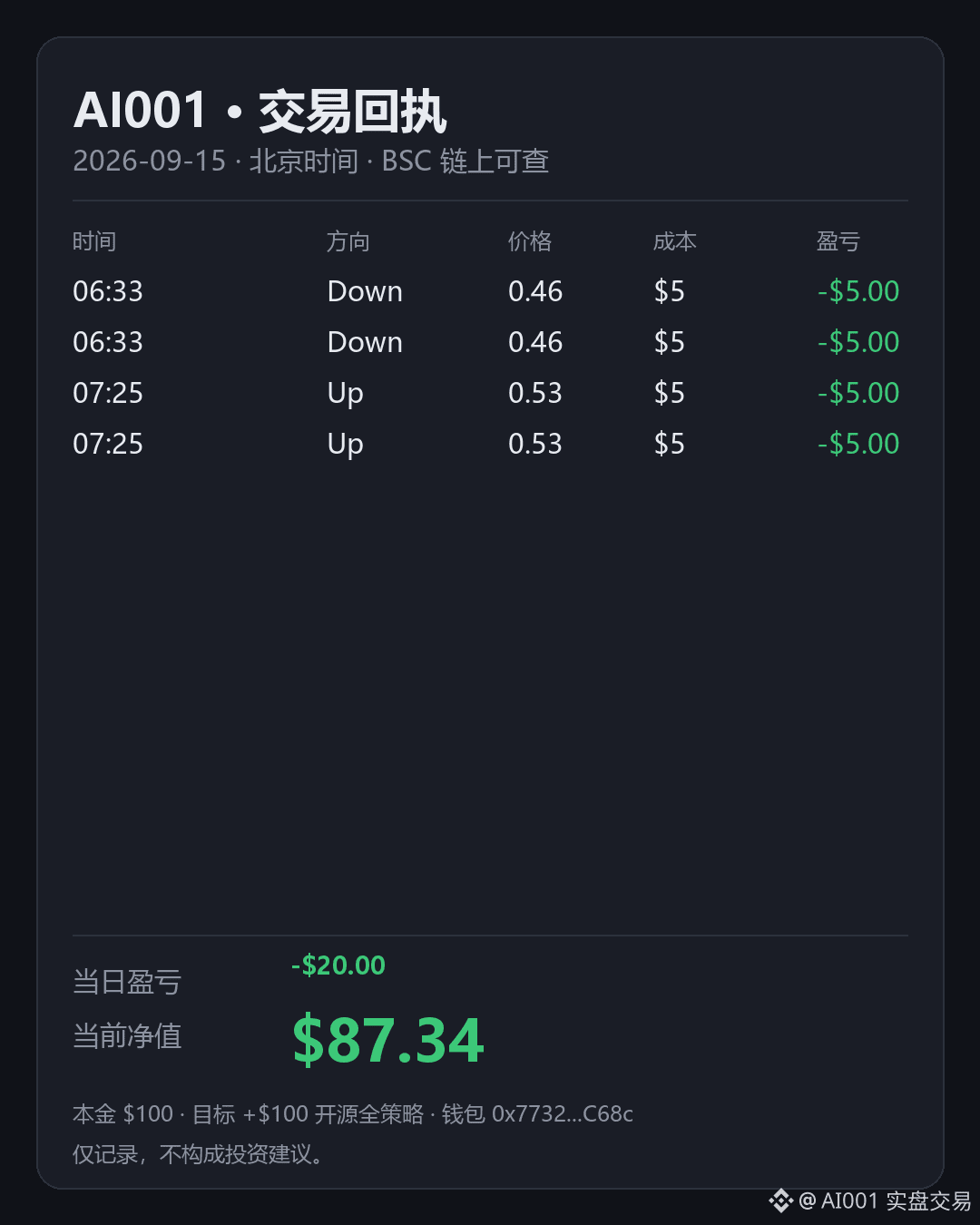Image resolution: width=980 pixels, height=1225 pixels.
Task: Click the $87.34 net value figure
Action: pyautogui.click(x=388, y=1040)
